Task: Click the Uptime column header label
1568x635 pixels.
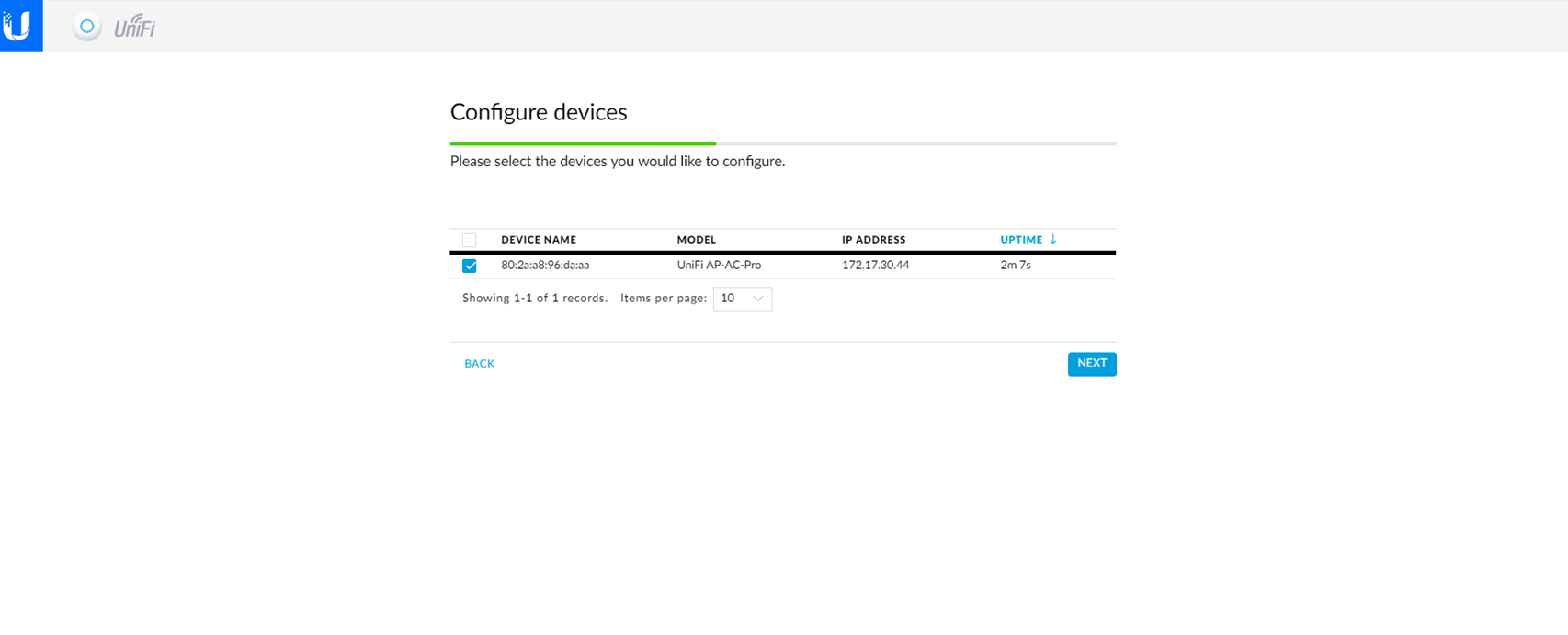Action: (x=1021, y=240)
